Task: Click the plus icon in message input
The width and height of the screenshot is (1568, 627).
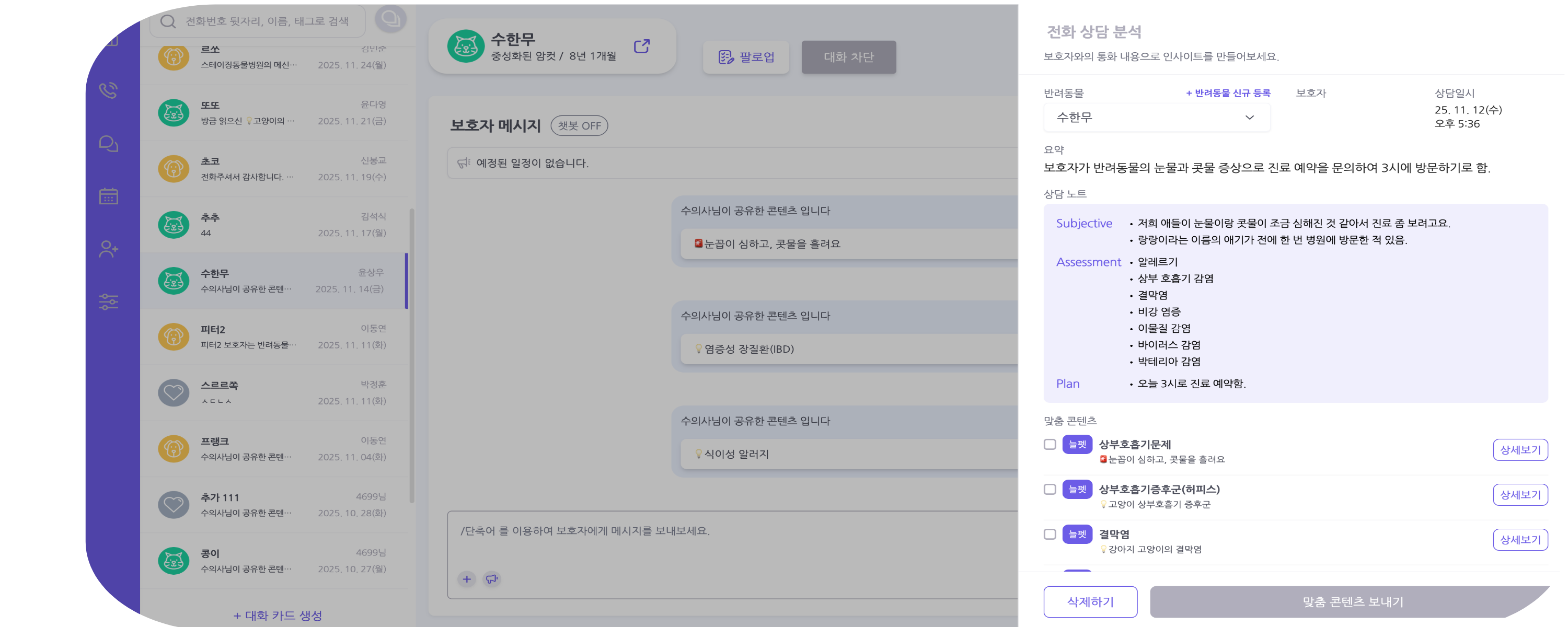Action: pyautogui.click(x=466, y=579)
